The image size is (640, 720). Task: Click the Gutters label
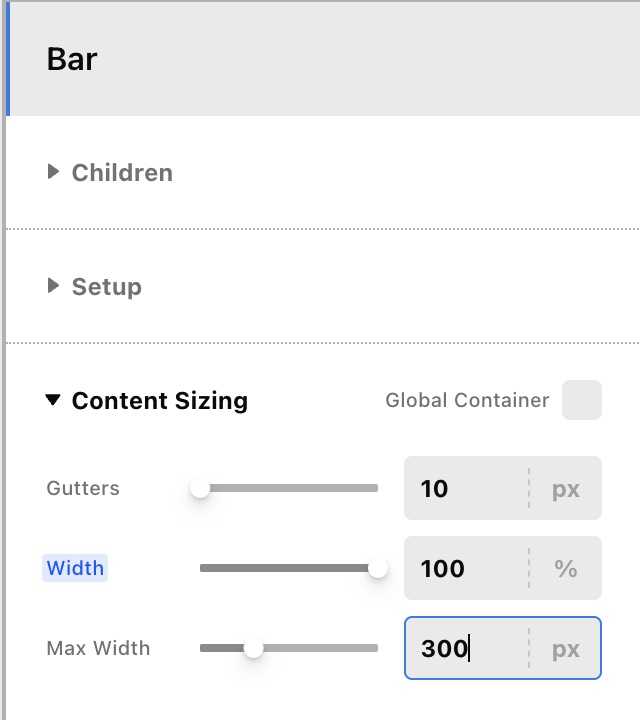(x=83, y=488)
